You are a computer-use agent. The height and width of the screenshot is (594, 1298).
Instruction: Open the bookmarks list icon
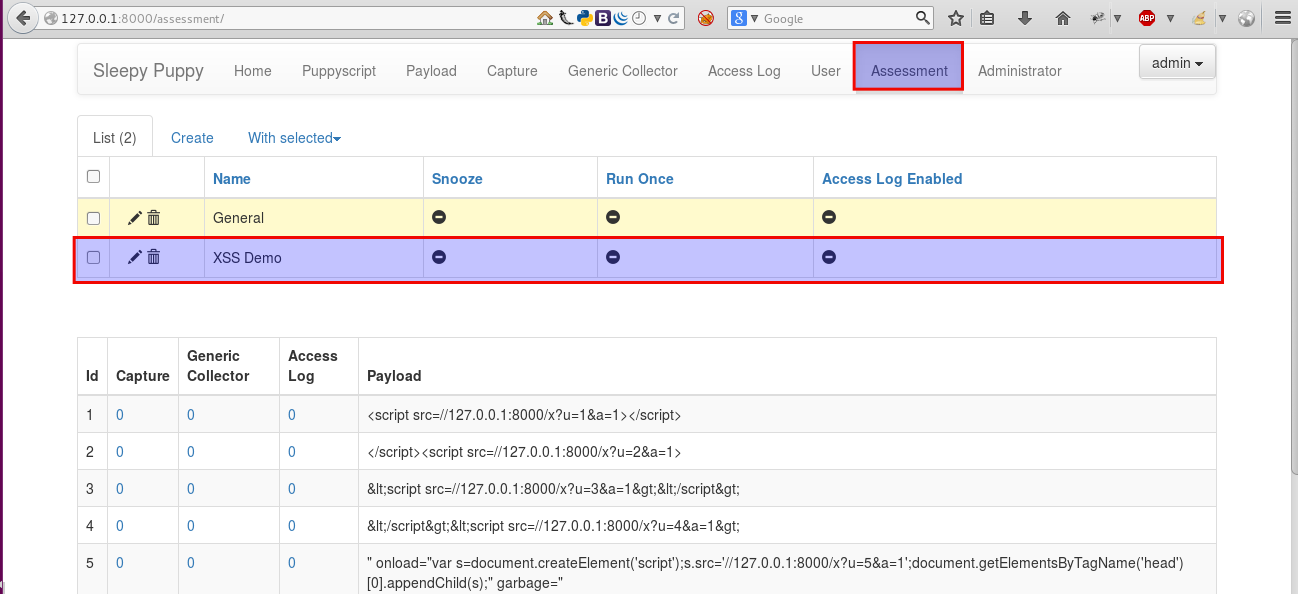(x=988, y=18)
